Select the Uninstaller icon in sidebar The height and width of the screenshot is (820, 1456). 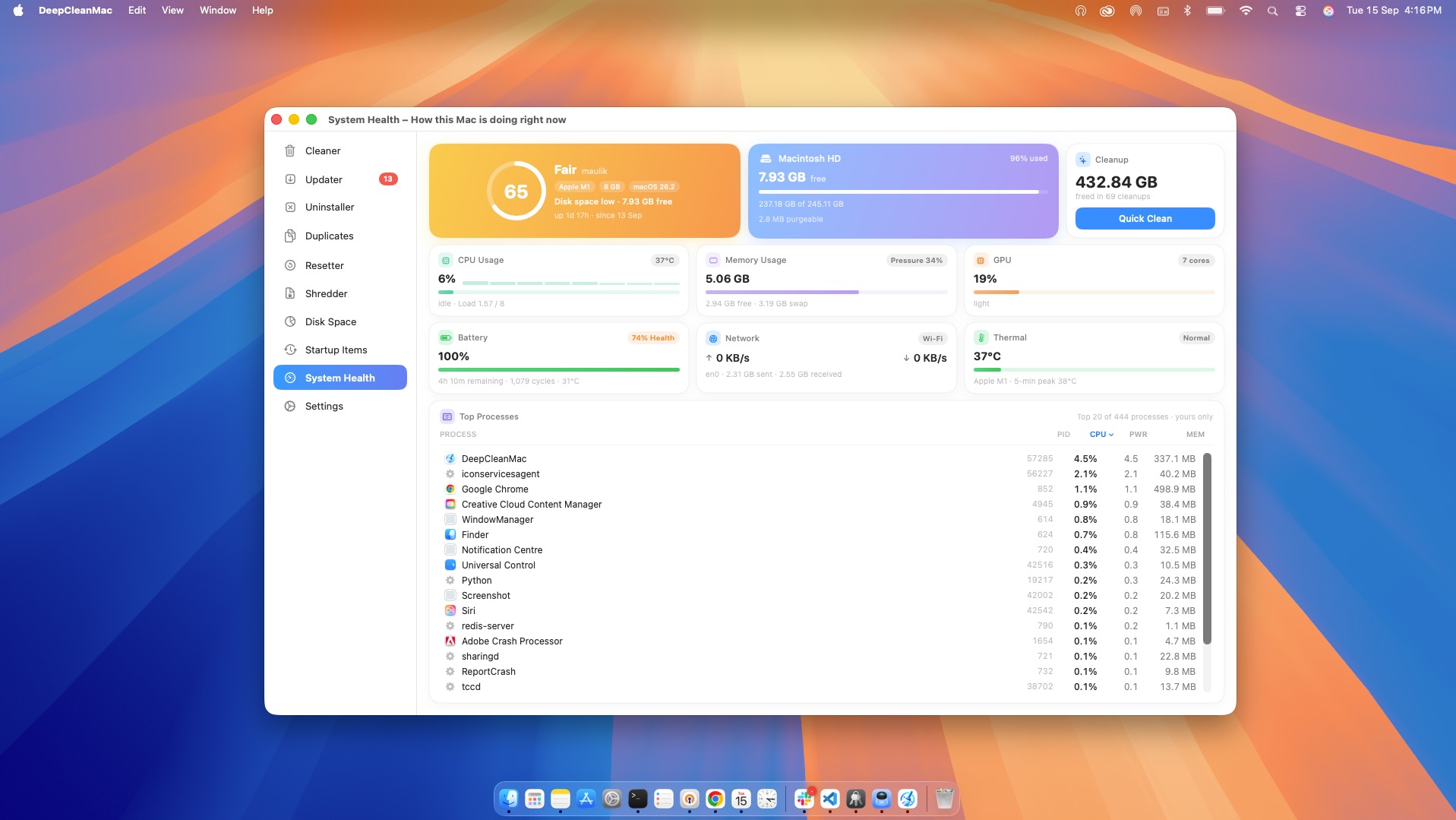(290, 207)
